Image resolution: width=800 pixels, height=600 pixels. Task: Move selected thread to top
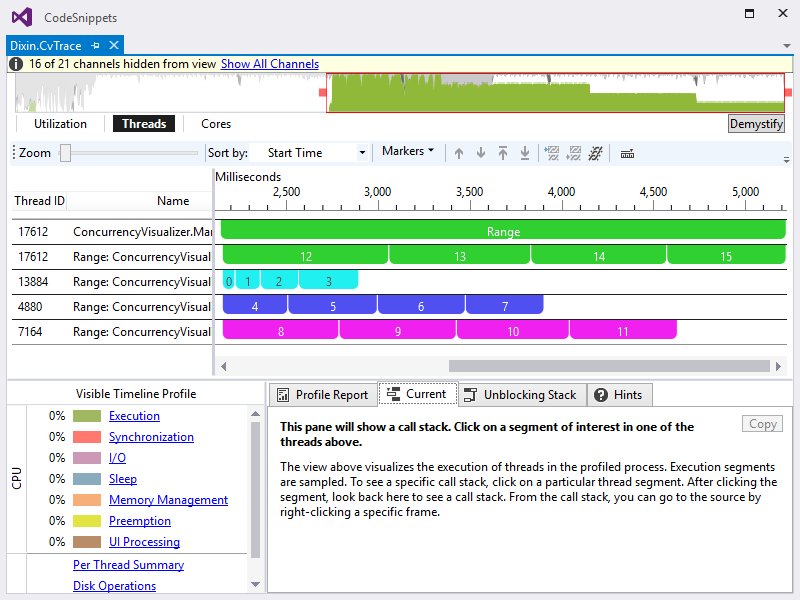point(503,153)
